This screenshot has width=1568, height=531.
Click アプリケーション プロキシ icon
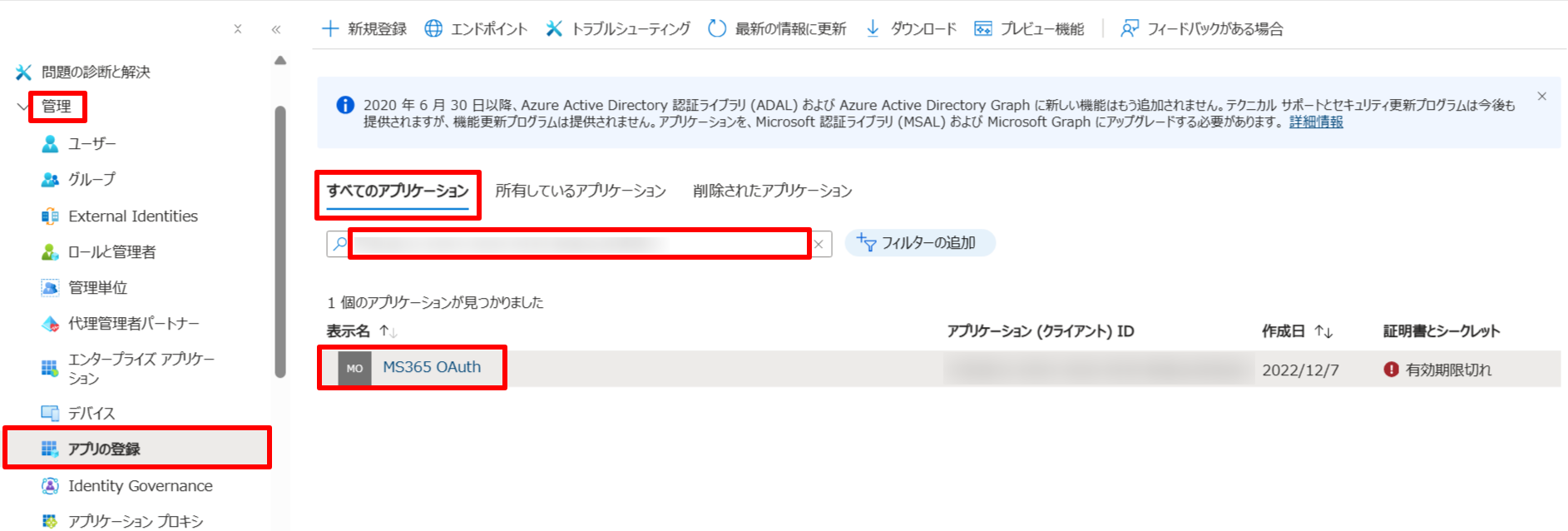[50, 521]
